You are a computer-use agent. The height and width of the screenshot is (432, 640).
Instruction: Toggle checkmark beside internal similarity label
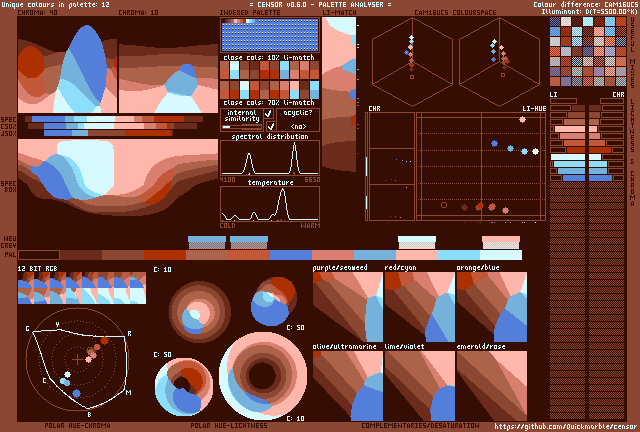pyautogui.click(x=269, y=114)
